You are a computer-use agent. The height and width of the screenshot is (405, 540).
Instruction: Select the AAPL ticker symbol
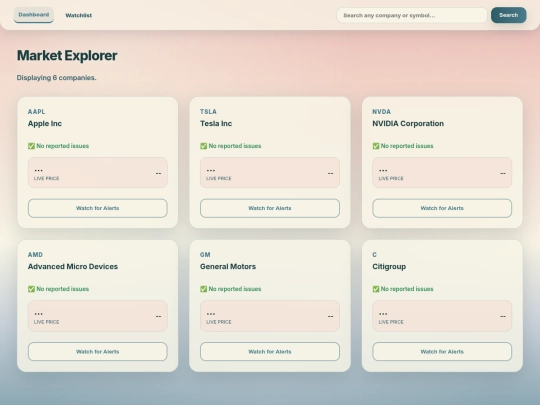pos(37,112)
